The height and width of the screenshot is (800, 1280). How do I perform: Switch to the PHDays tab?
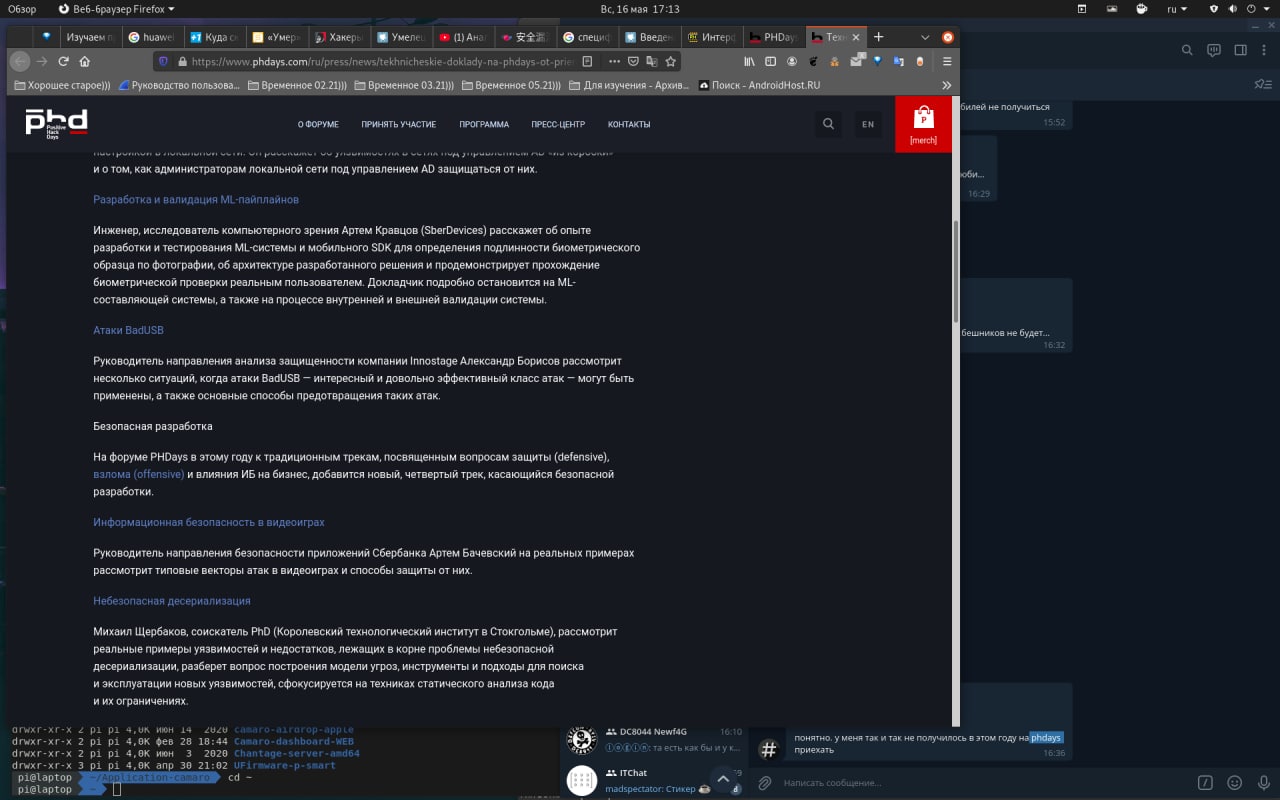coord(774,37)
